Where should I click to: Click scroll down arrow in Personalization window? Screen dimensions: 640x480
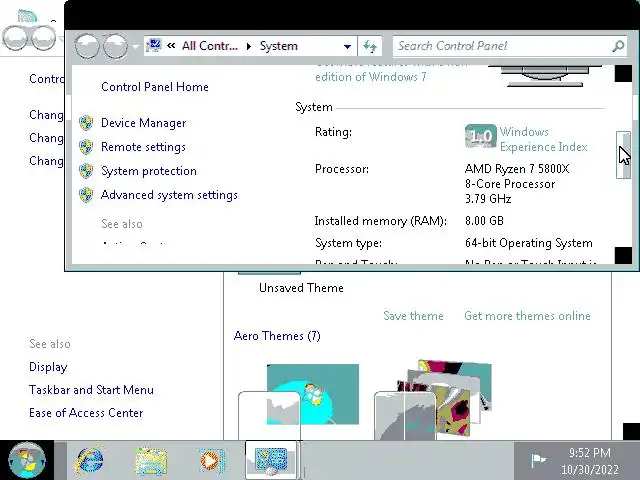pos(631,431)
